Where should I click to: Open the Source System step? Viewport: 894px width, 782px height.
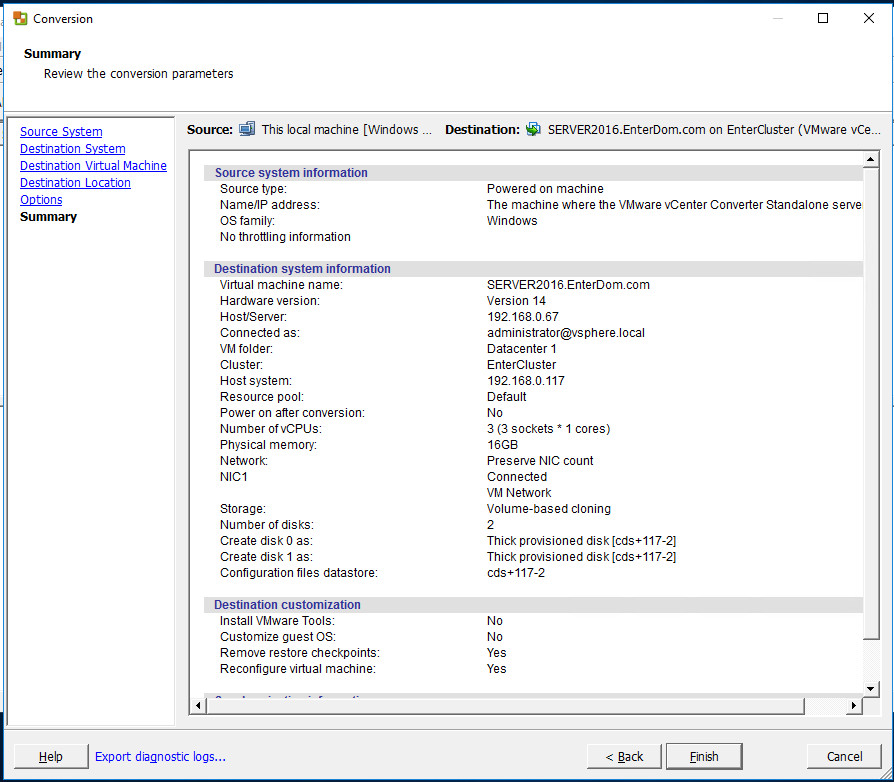[x=61, y=132]
